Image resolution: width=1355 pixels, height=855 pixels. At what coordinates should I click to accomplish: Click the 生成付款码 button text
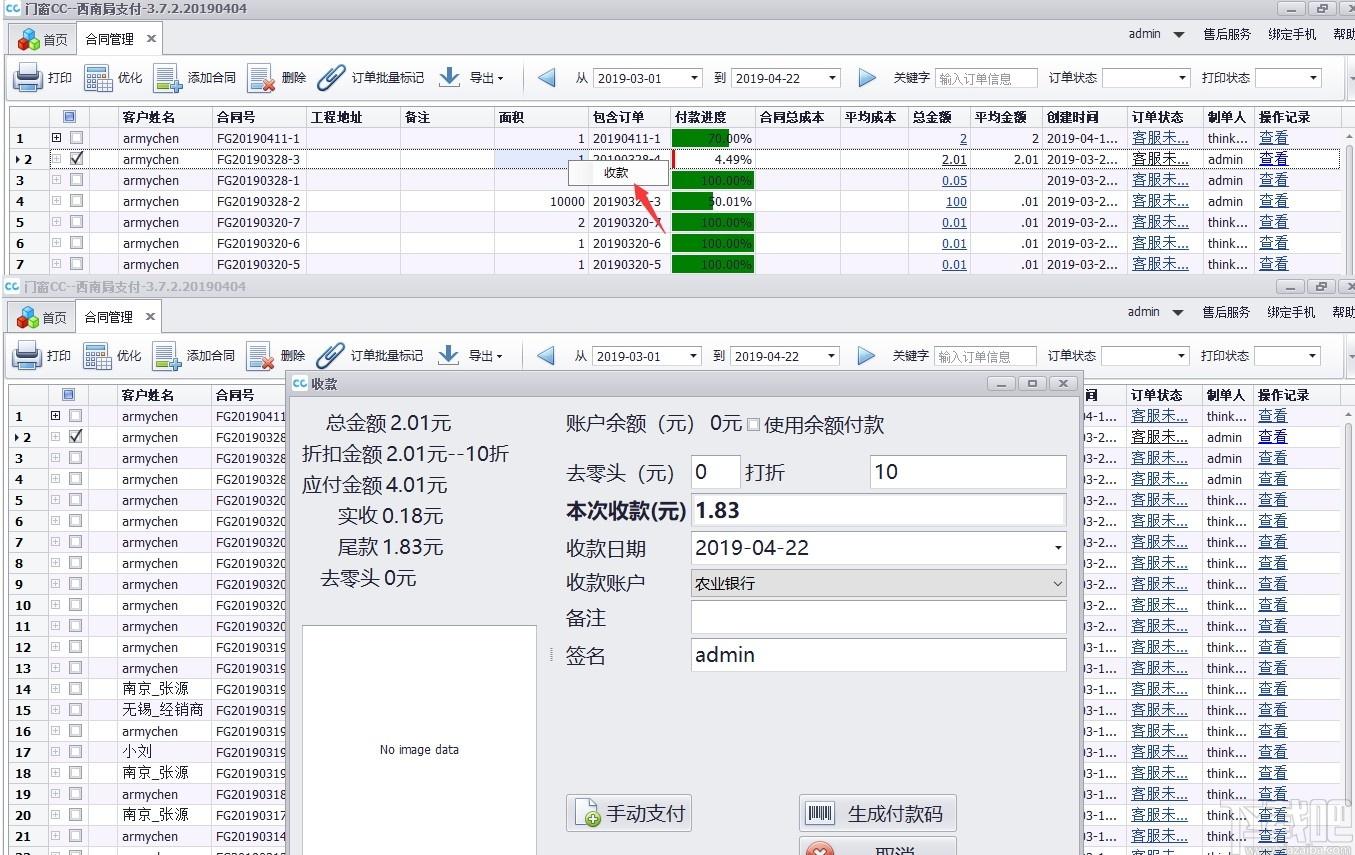[894, 814]
